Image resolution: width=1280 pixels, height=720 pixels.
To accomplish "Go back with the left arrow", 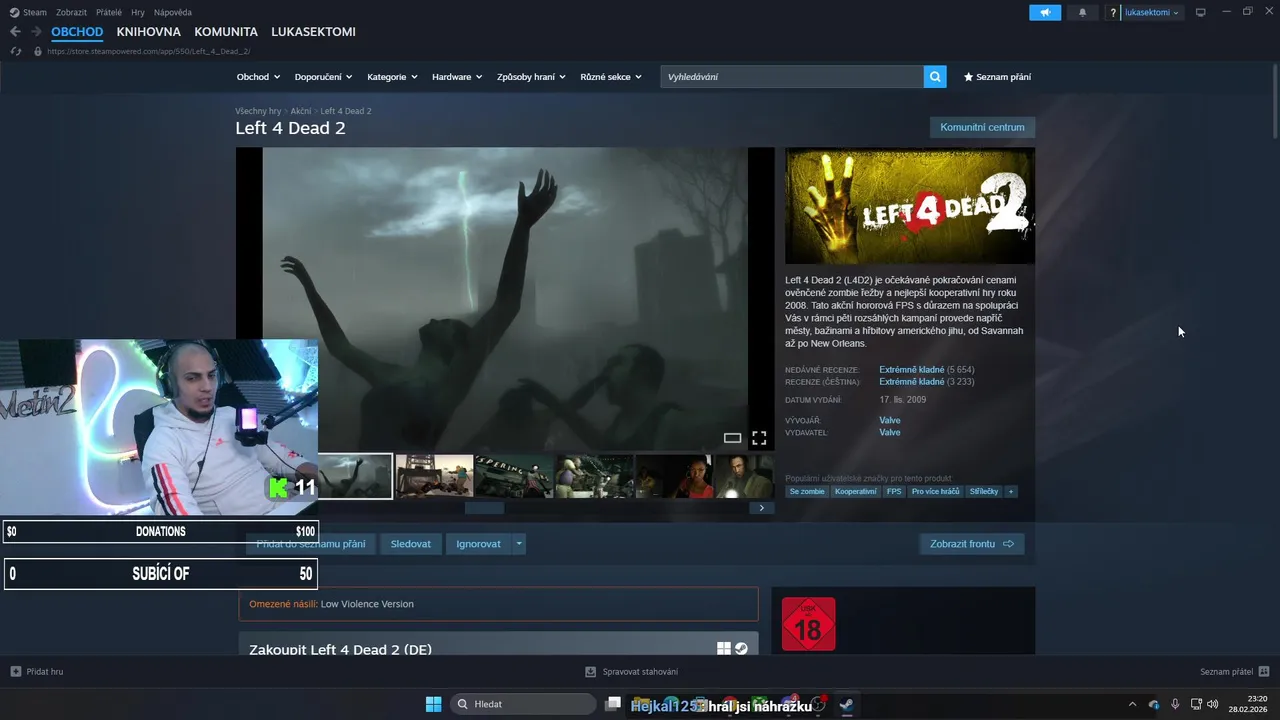I will pyautogui.click(x=15, y=32).
